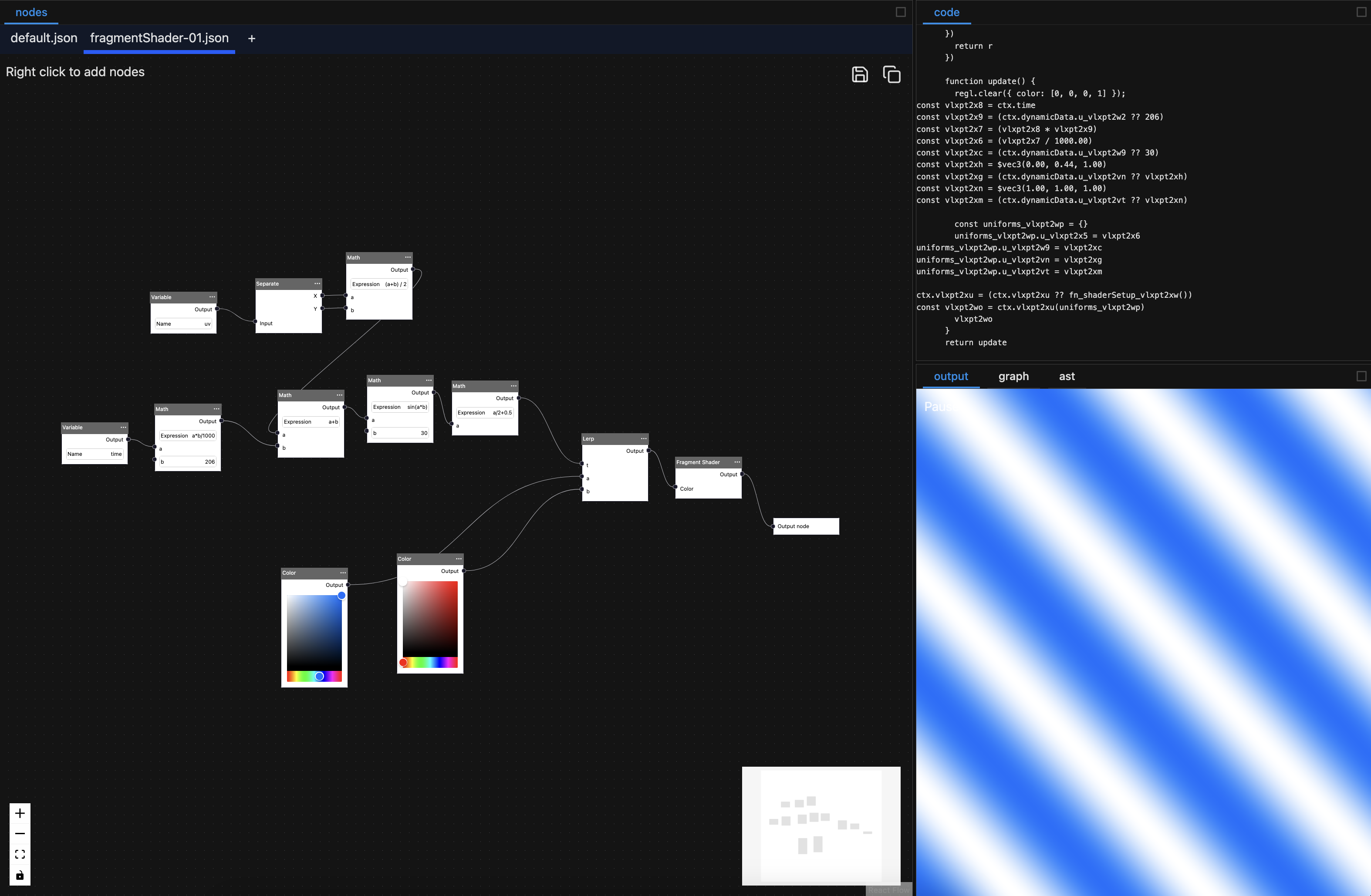Open options of Fragment Shader node

[737, 462]
